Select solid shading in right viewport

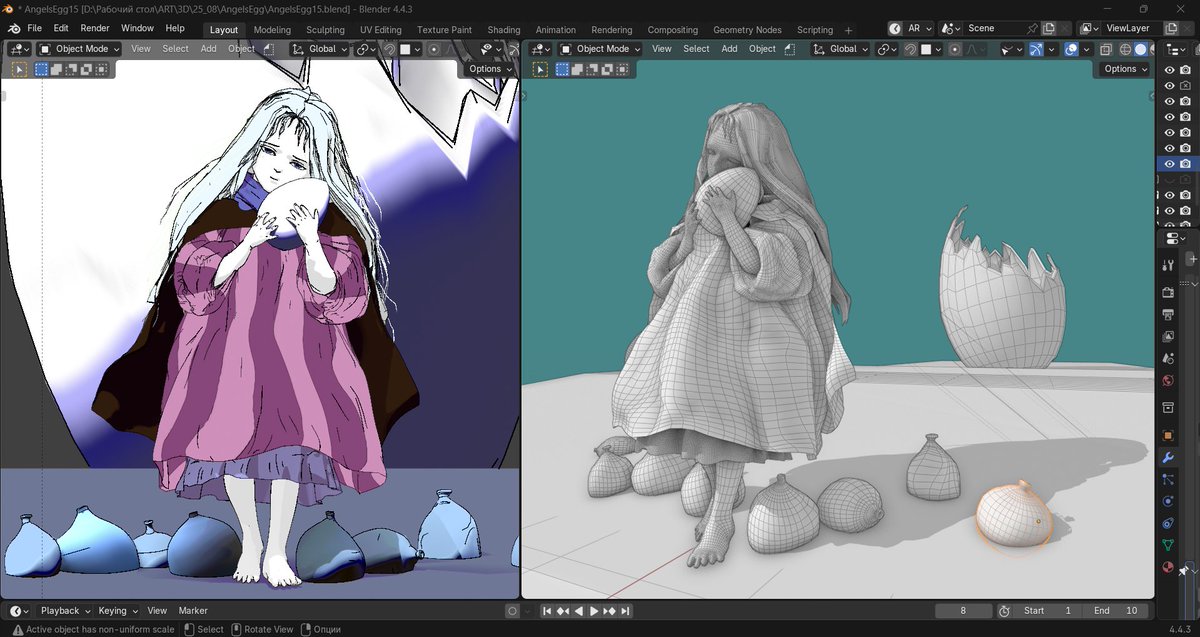click(x=1140, y=48)
